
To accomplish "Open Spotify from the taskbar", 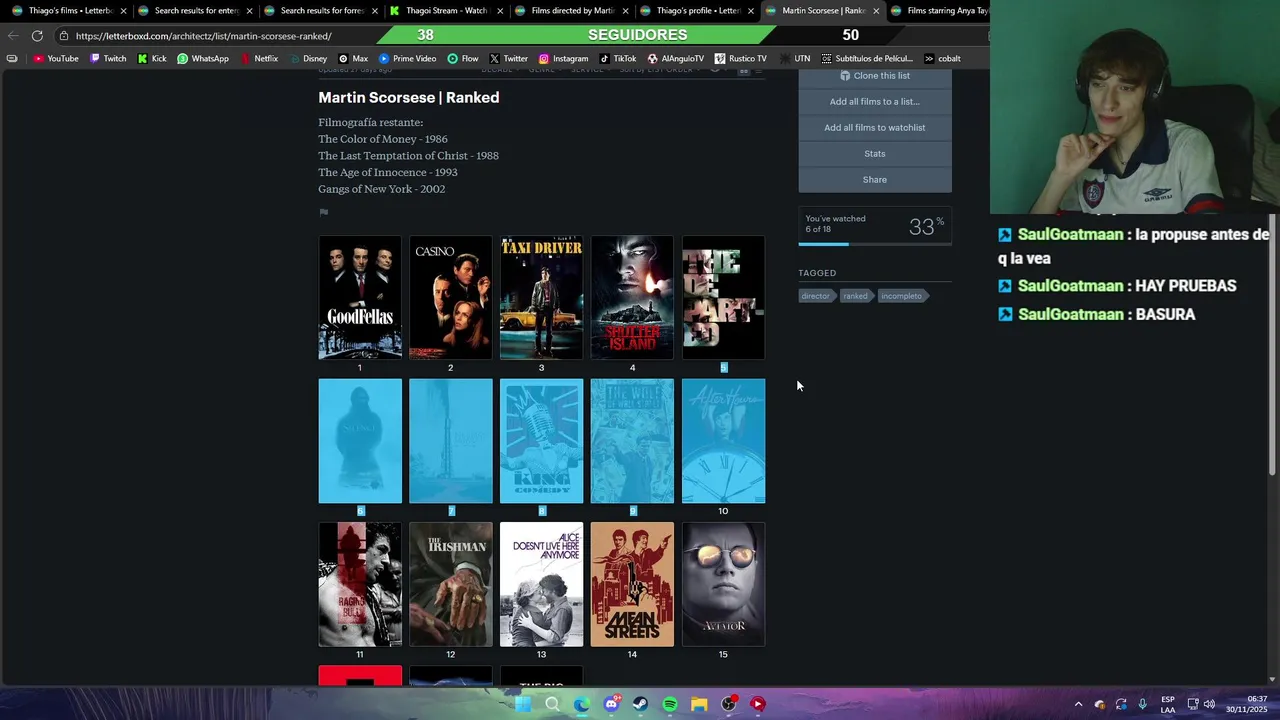I will pyautogui.click(x=670, y=704).
